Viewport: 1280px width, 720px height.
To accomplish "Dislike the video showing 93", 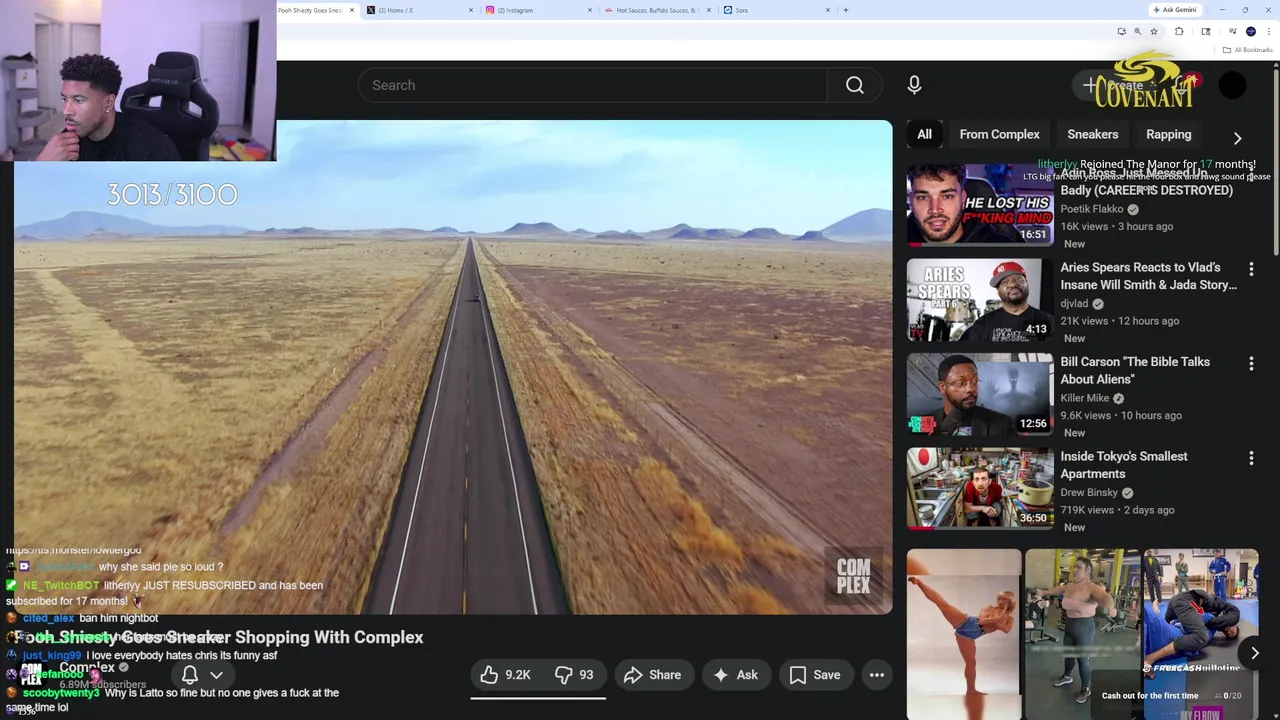I will [574, 675].
